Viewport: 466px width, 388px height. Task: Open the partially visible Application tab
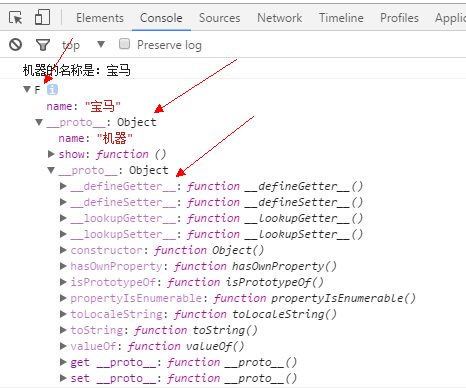point(450,18)
